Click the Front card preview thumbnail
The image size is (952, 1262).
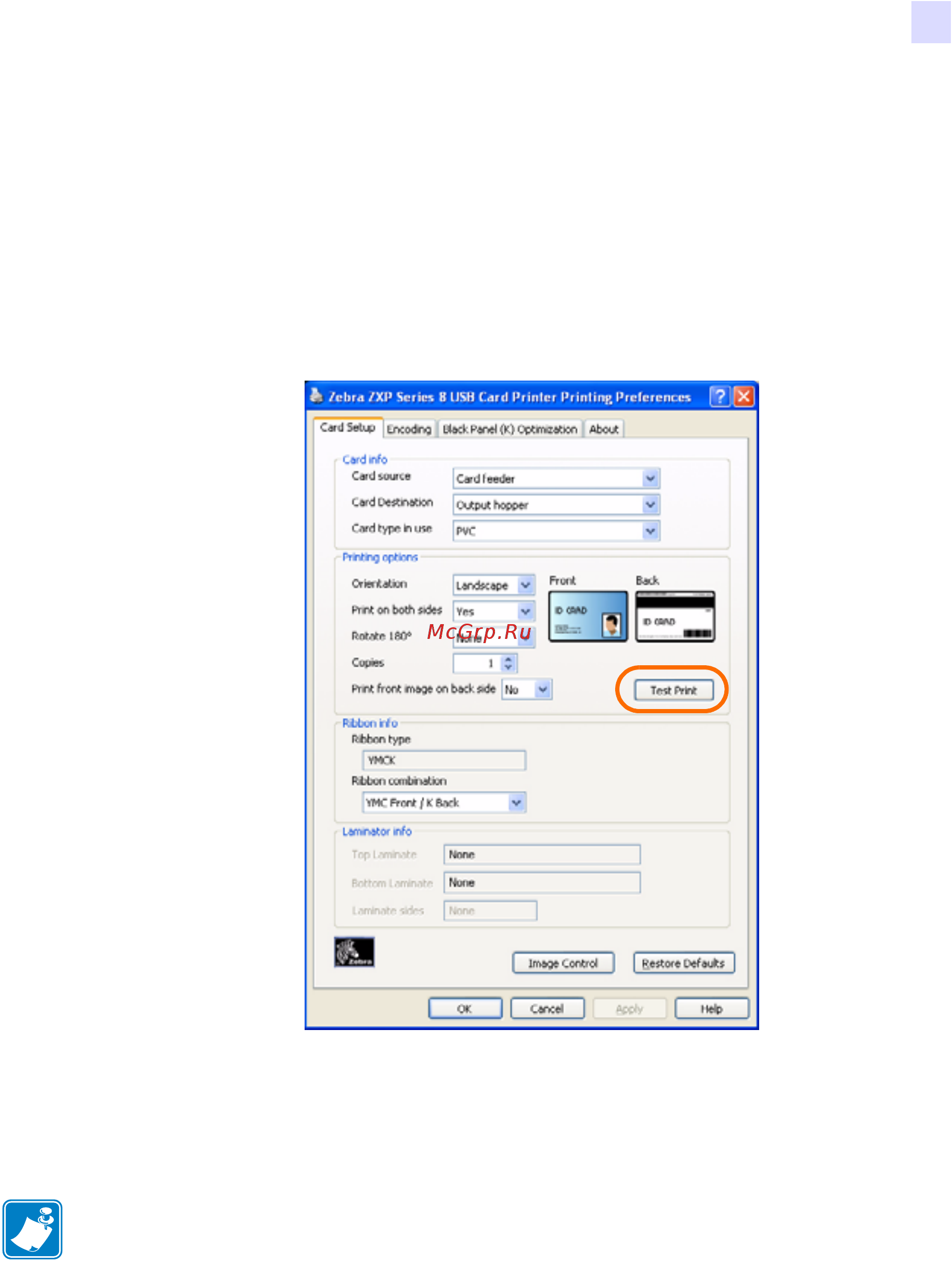588,617
